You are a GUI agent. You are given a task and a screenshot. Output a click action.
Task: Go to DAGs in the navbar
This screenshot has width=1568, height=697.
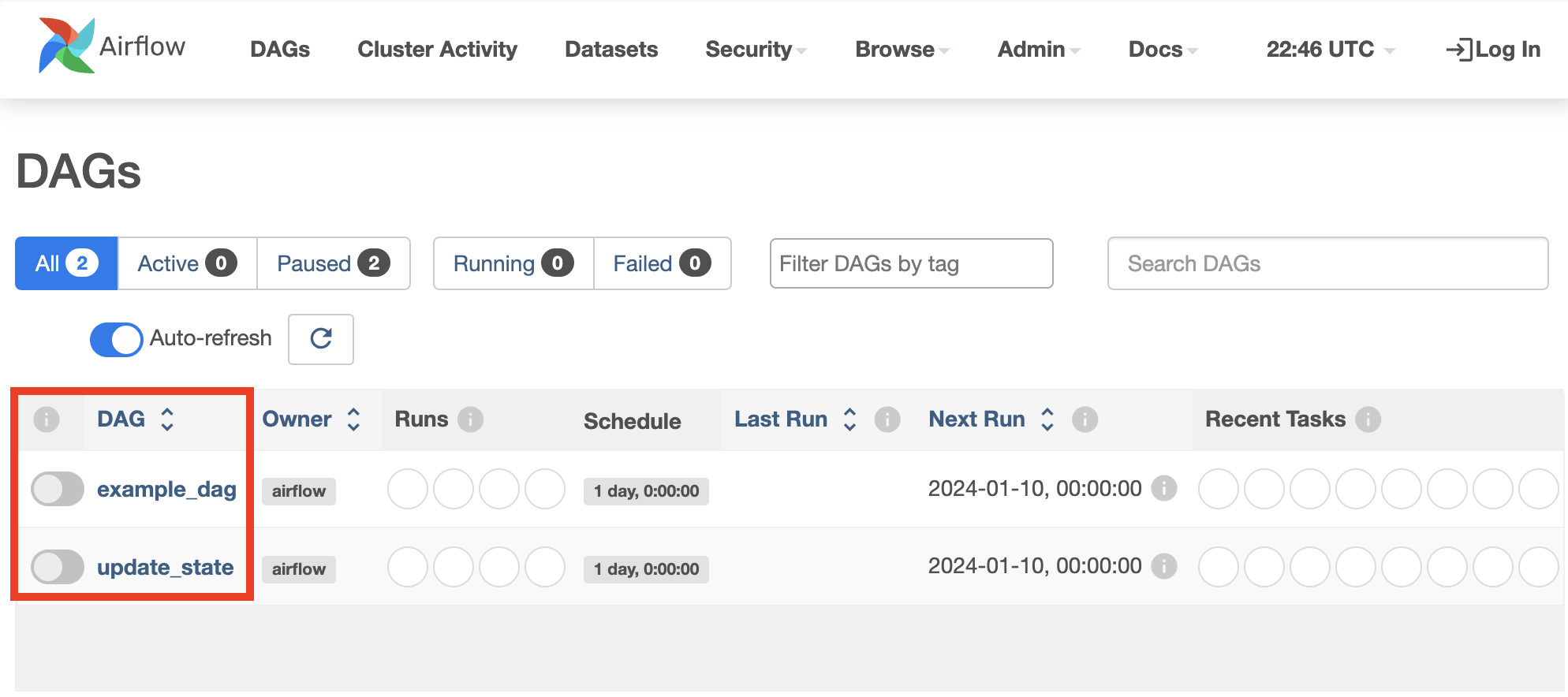(x=280, y=50)
